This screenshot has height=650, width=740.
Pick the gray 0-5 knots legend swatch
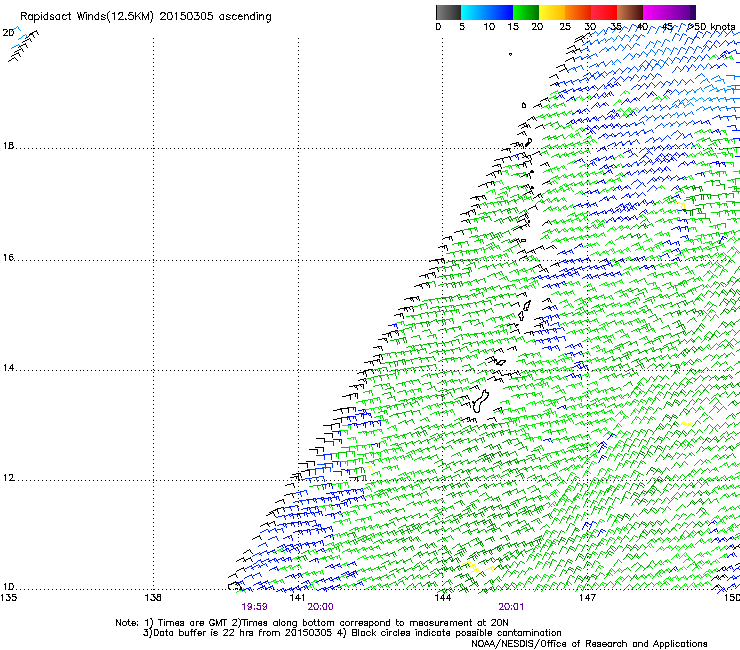448,12
